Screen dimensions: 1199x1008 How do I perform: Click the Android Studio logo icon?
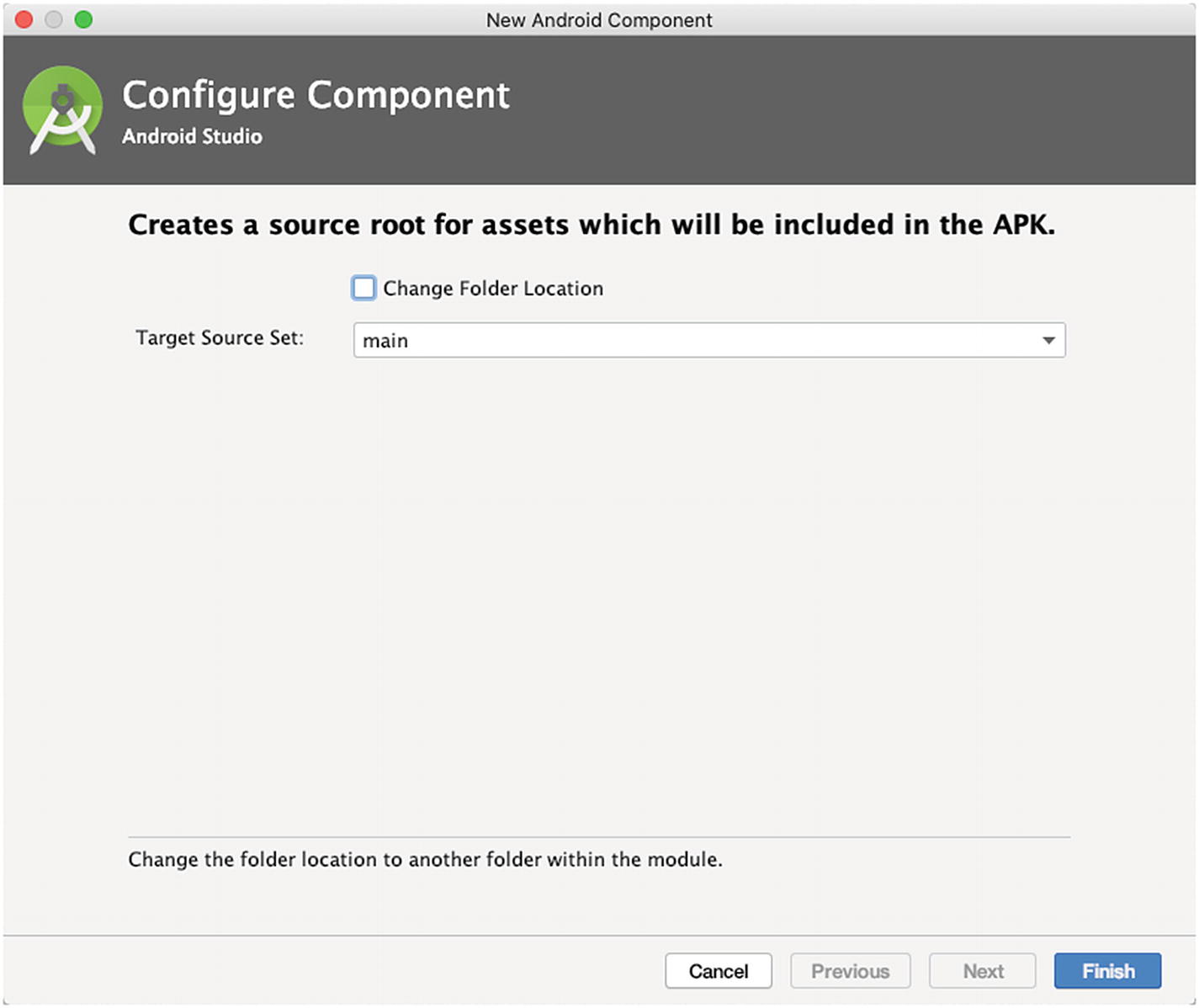(63, 110)
